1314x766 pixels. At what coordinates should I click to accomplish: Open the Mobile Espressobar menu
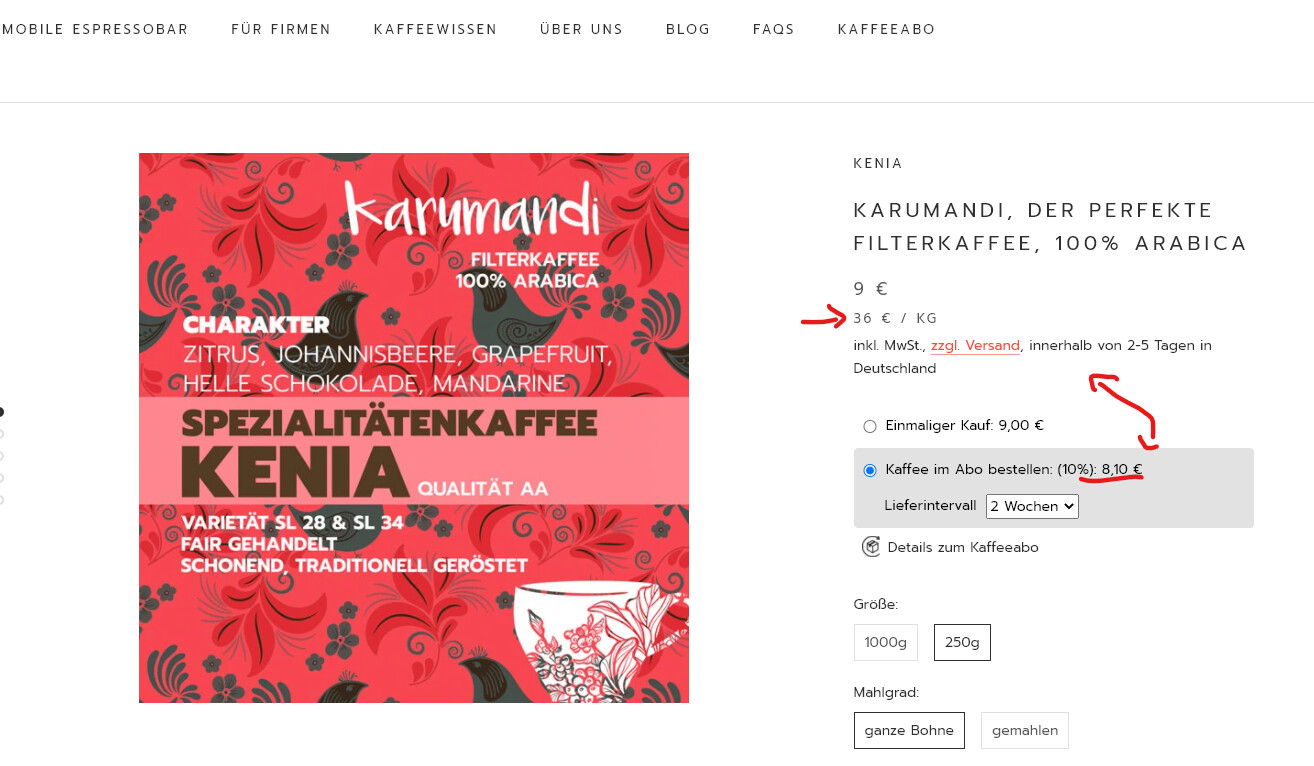pyautogui.click(x=95, y=29)
